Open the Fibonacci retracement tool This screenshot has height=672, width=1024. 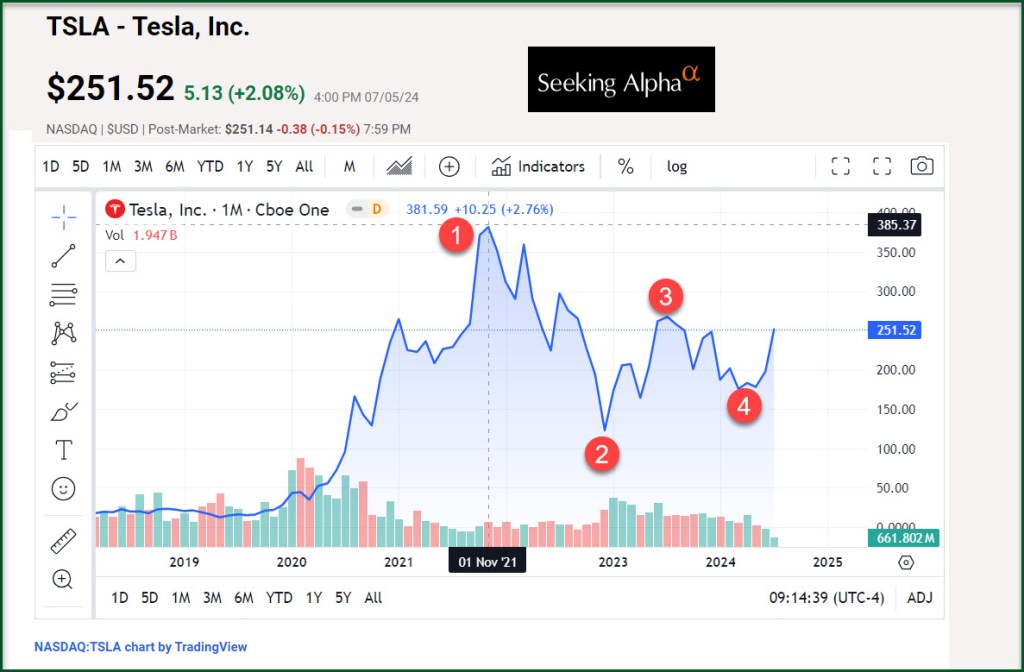click(63, 295)
